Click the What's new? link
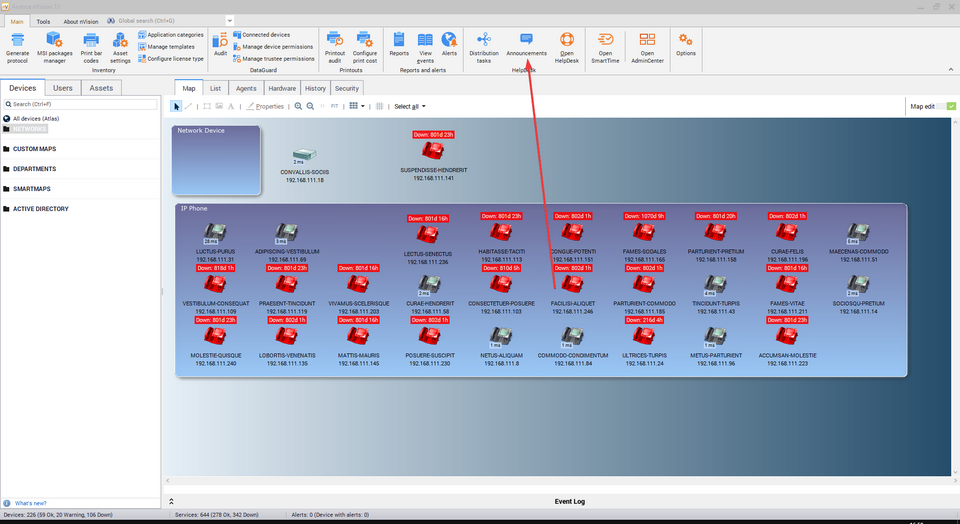Viewport: 960px width, 524px height. coord(30,503)
